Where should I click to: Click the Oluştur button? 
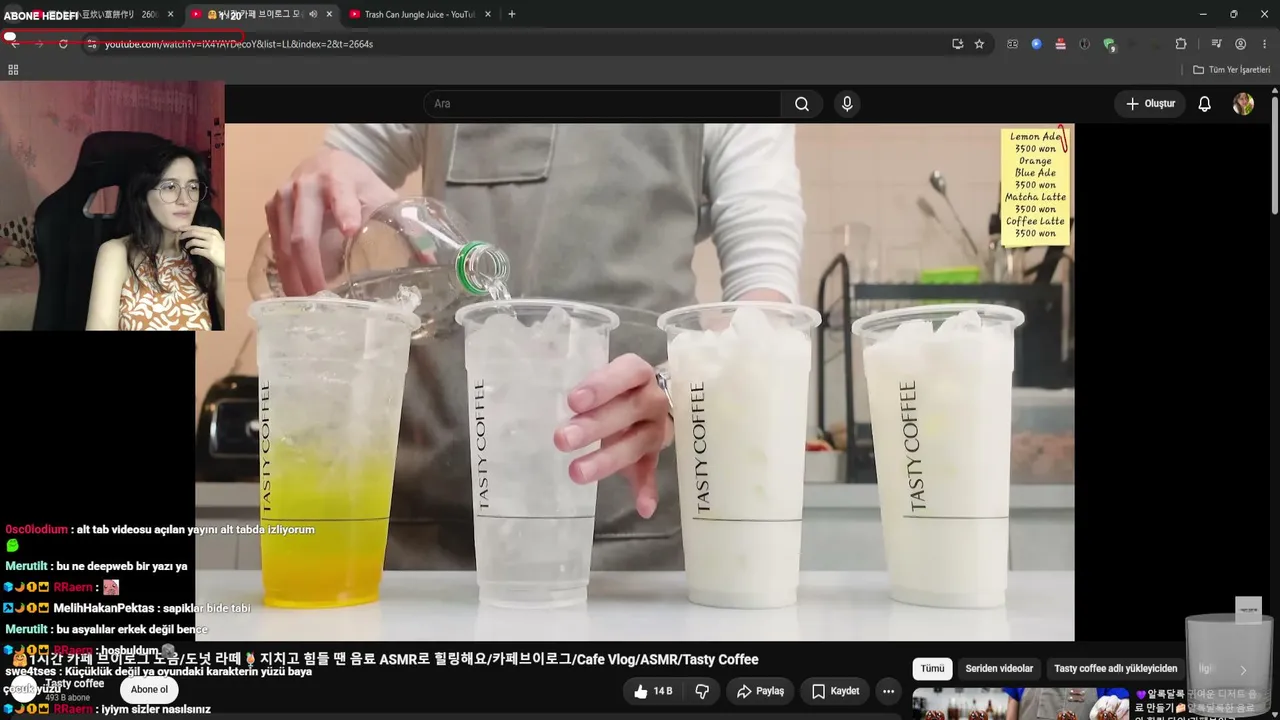pyautogui.click(x=1150, y=104)
